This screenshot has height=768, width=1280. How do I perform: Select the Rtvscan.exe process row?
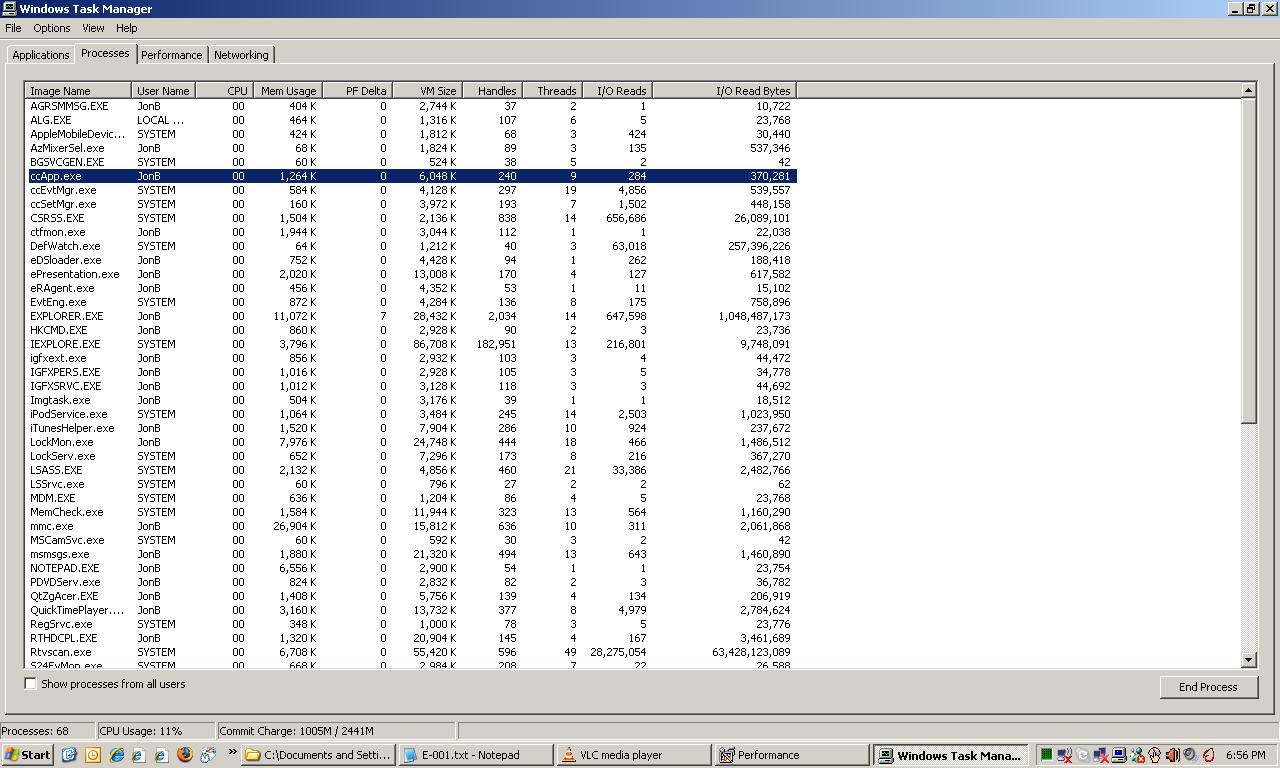tap(60, 652)
